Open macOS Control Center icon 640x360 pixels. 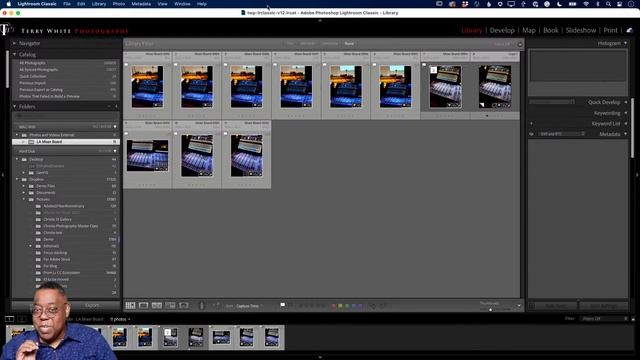(x=620, y=4)
